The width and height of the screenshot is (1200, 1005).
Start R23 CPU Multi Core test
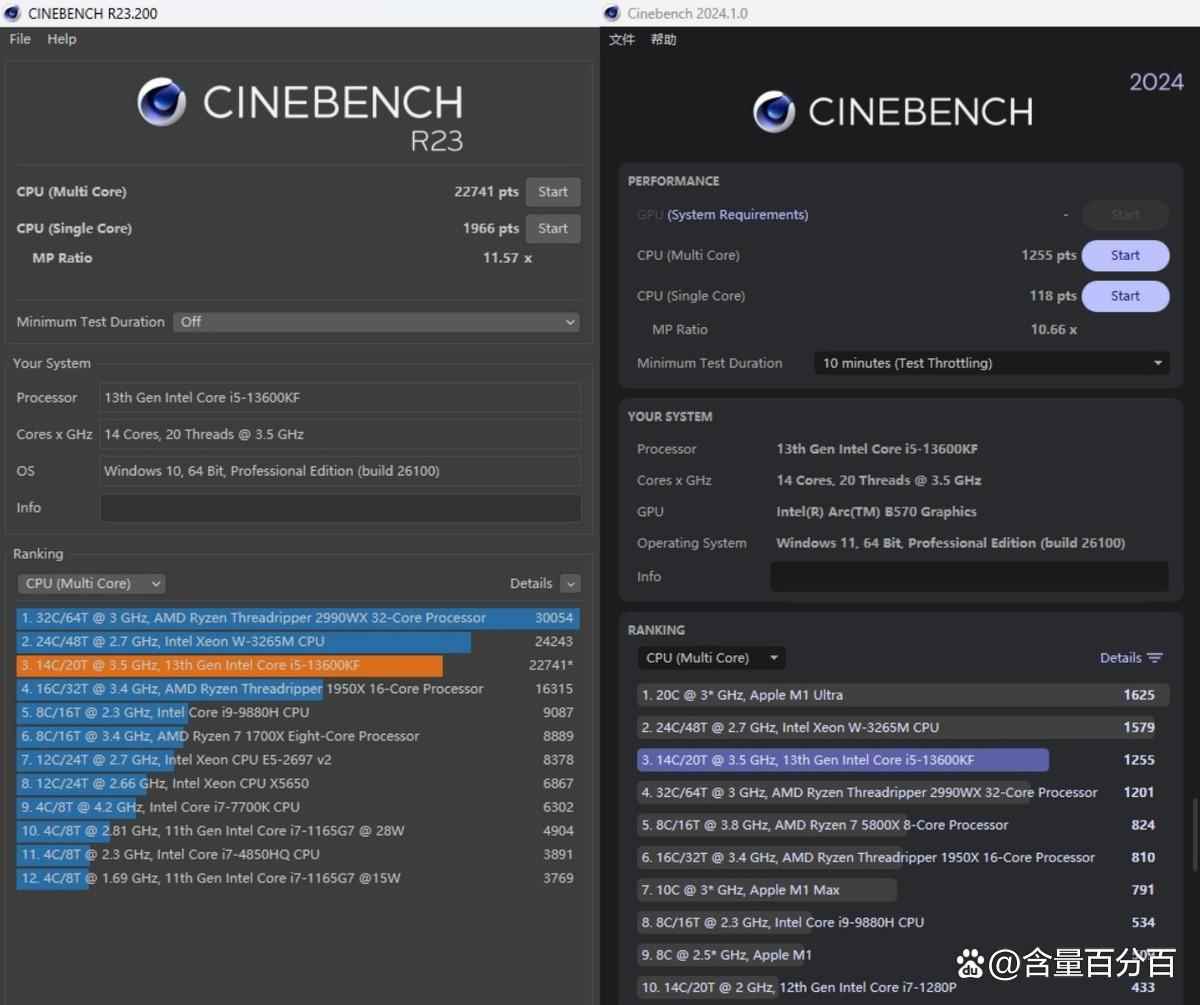pos(553,192)
